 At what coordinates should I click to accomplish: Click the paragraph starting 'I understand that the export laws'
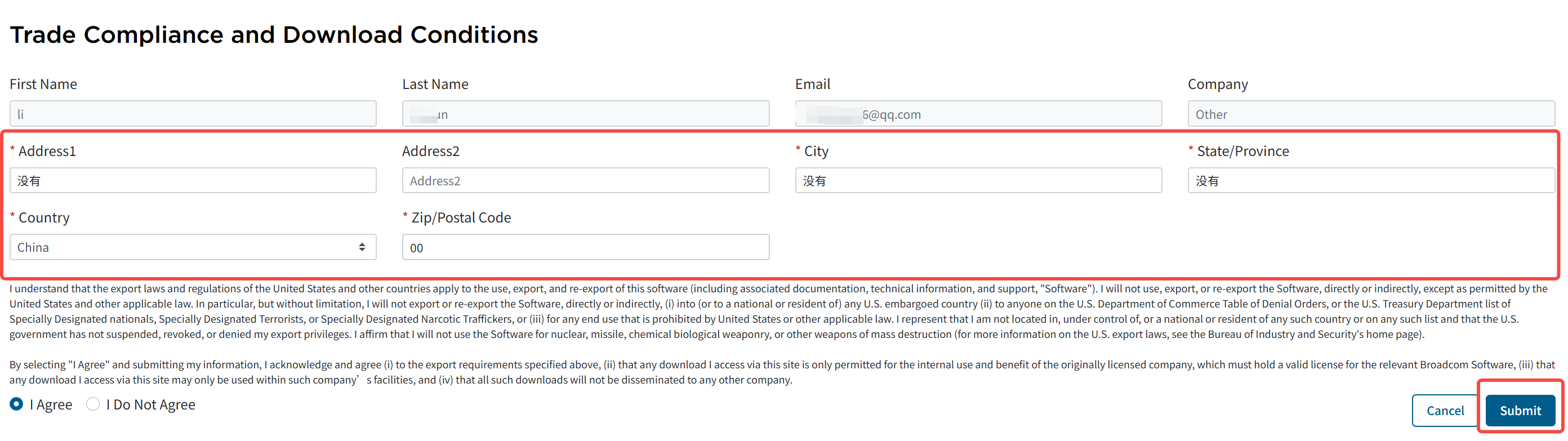point(778,311)
